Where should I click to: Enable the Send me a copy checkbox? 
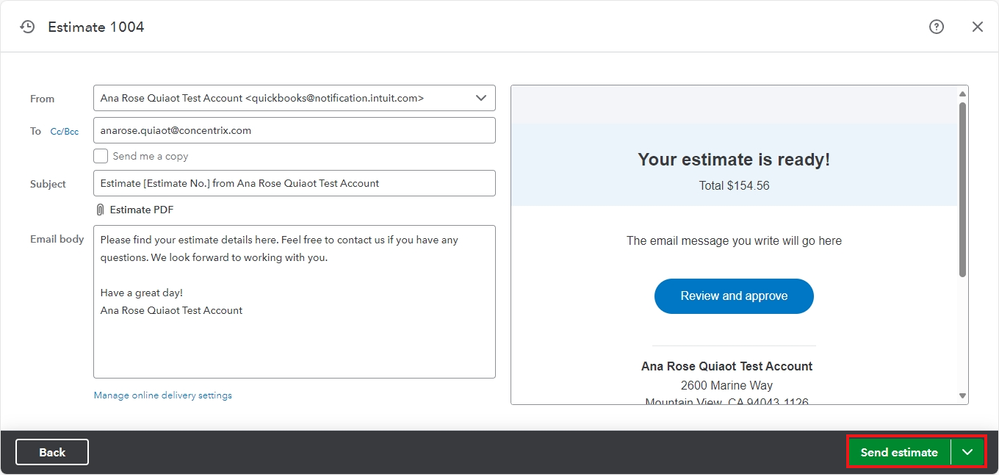click(101, 156)
